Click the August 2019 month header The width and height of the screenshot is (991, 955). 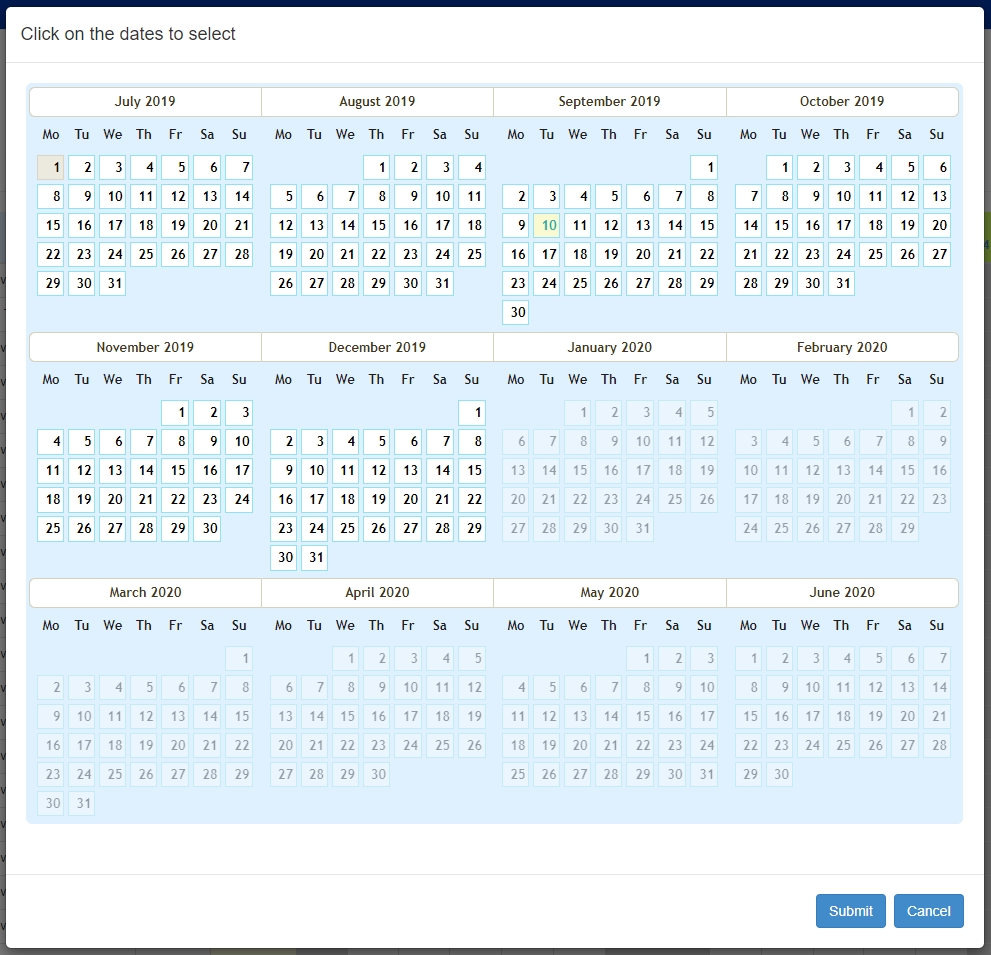point(377,102)
